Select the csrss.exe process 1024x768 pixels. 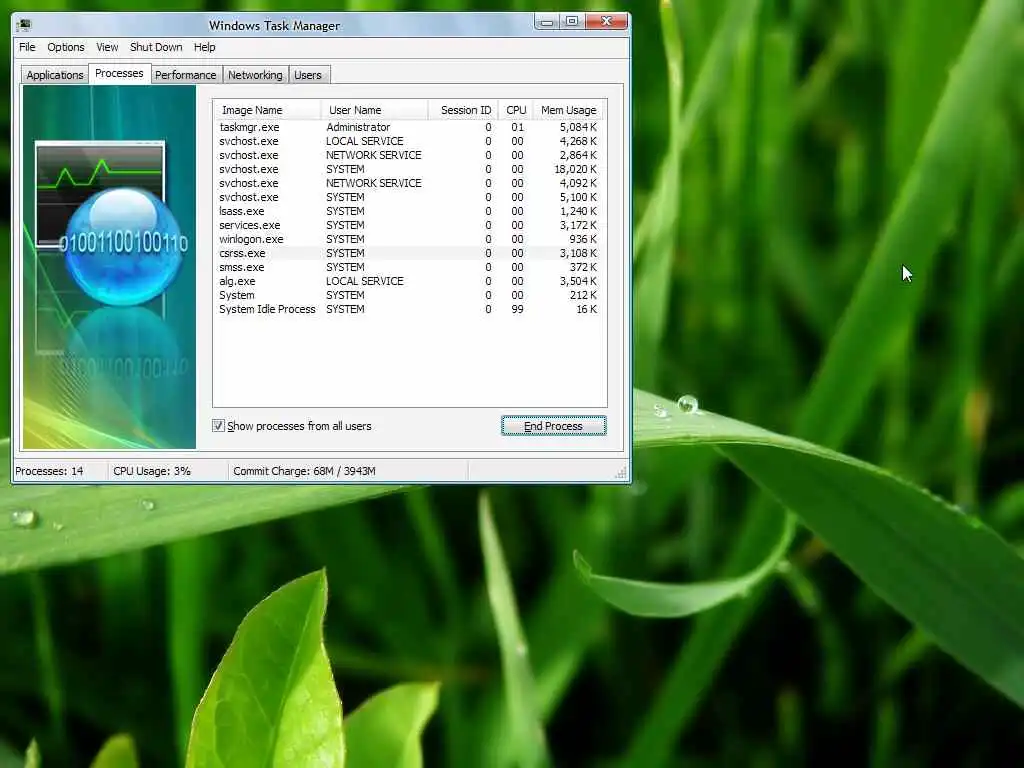[x=409, y=253]
